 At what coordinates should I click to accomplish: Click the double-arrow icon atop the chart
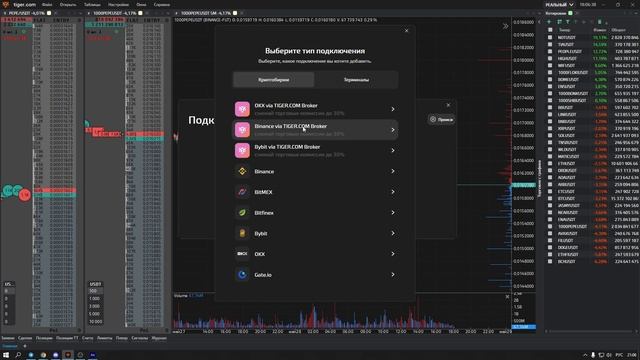pyautogui.click(x=505, y=26)
